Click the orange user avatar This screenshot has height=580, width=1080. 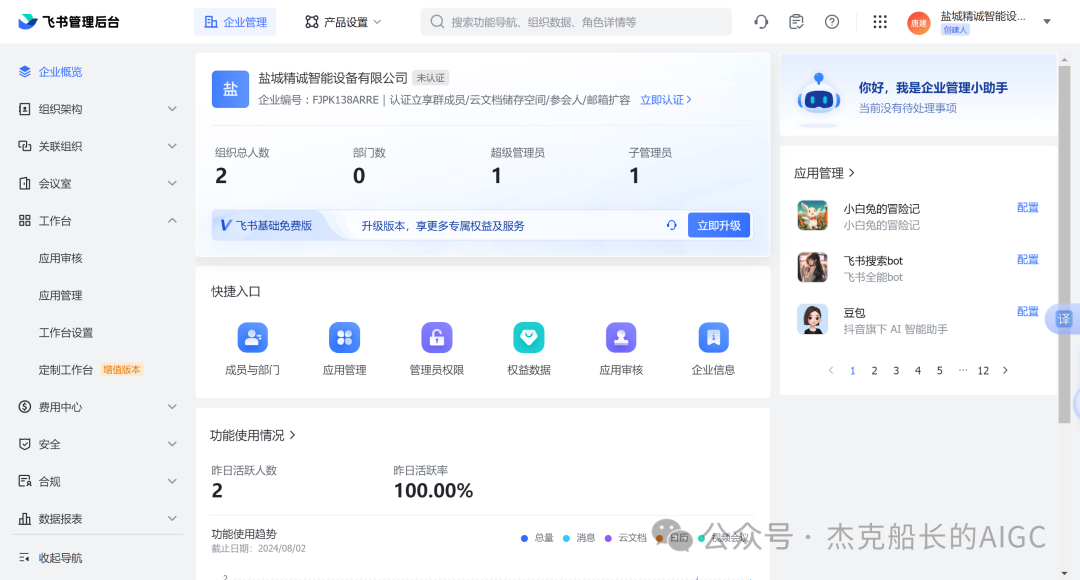tap(919, 23)
